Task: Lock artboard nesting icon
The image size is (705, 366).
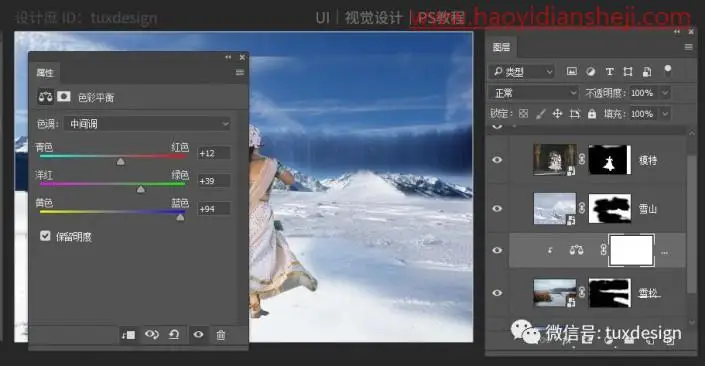Action: [x=575, y=114]
